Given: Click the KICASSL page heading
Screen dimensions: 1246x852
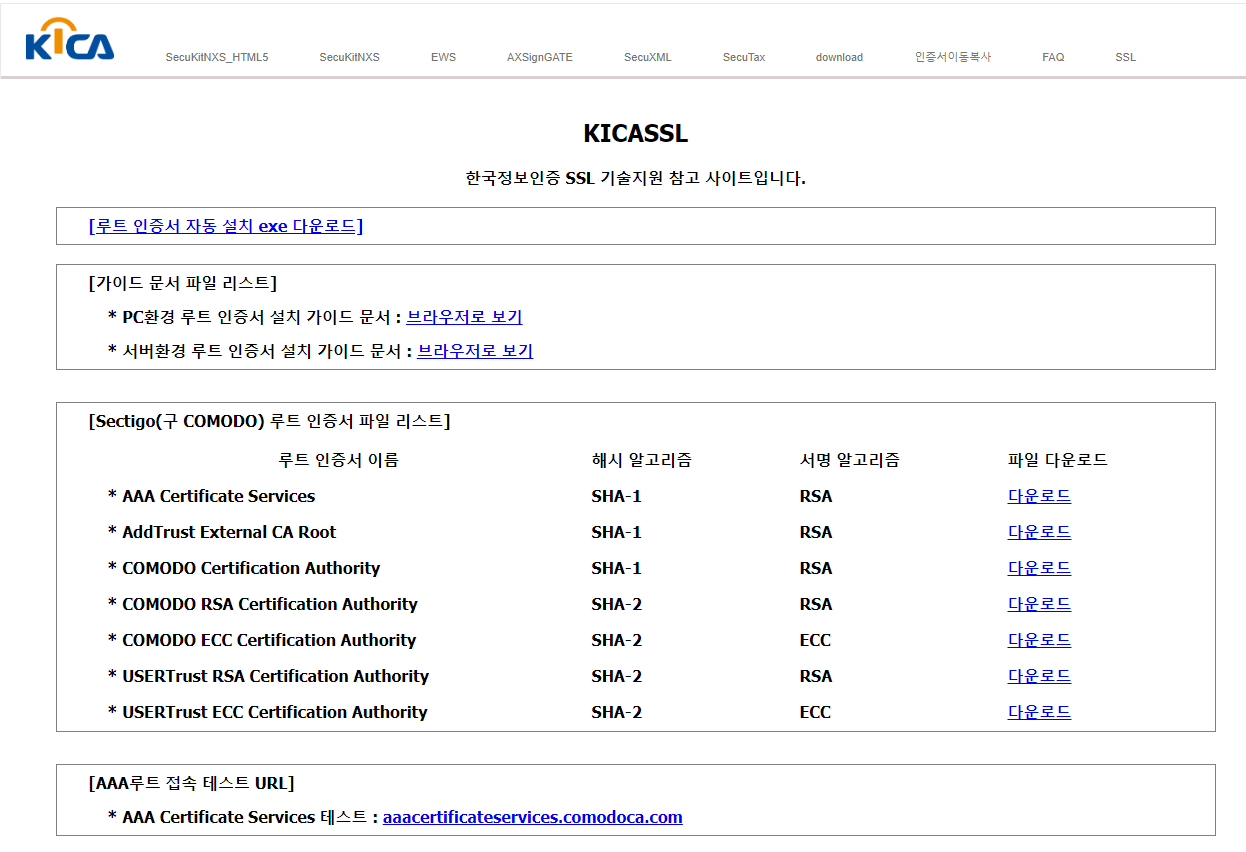Looking at the screenshot, I should point(636,133).
